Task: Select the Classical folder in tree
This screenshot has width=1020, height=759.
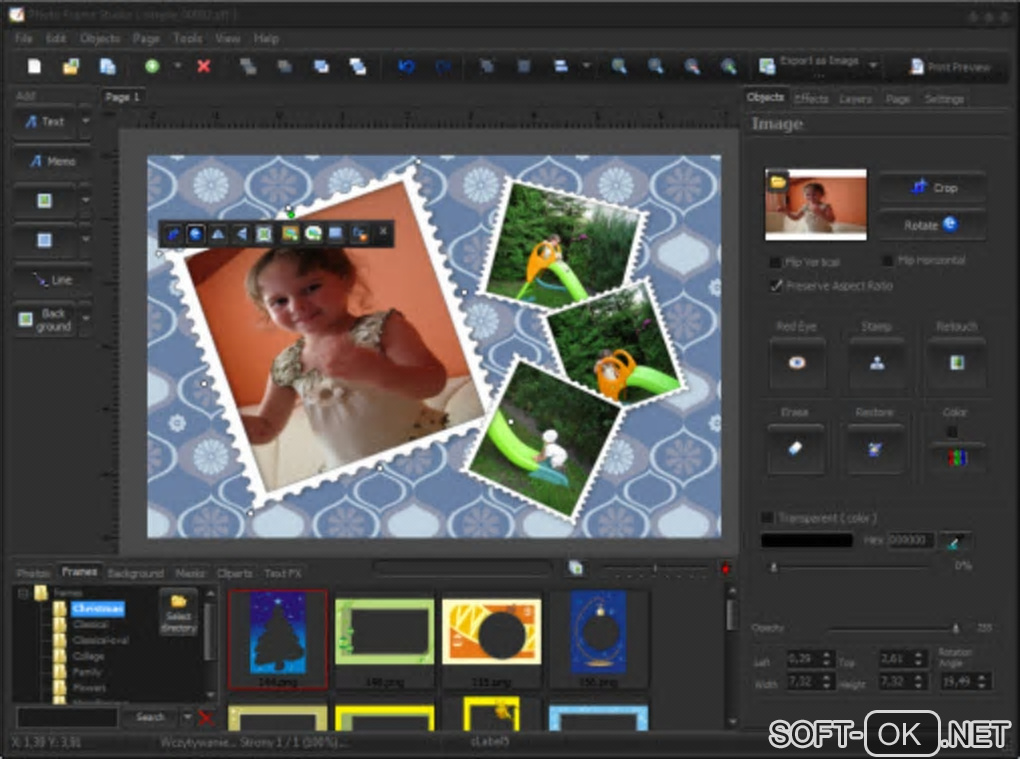Action: click(x=90, y=624)
